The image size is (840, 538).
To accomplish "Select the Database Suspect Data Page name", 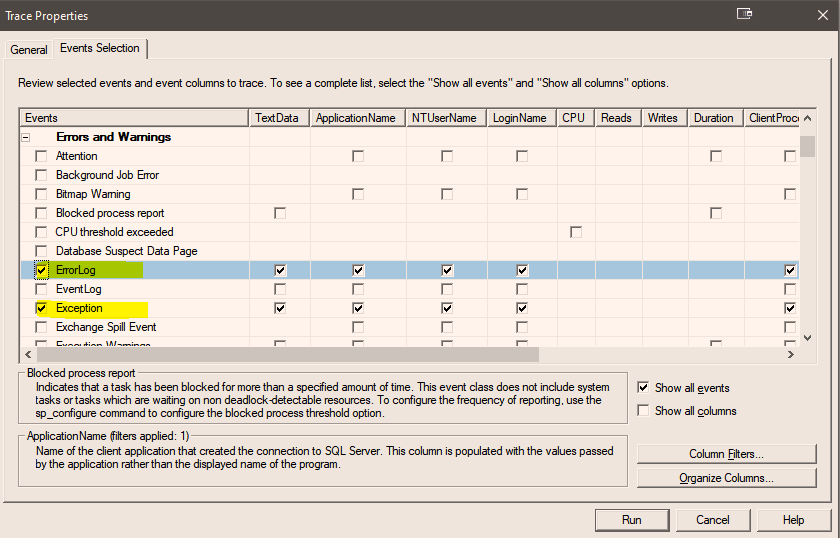I will pyautogui.click(x=126, y=251).
